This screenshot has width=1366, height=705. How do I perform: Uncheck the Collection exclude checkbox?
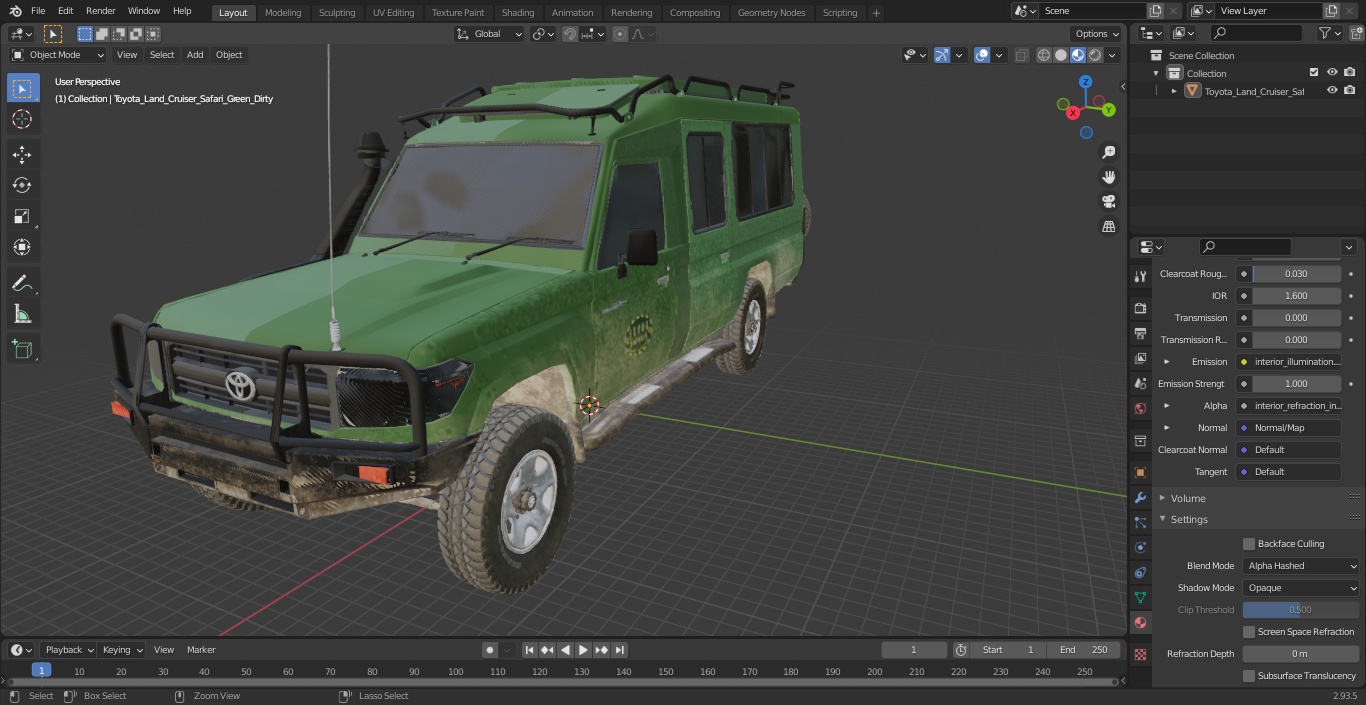point(1314,73)
